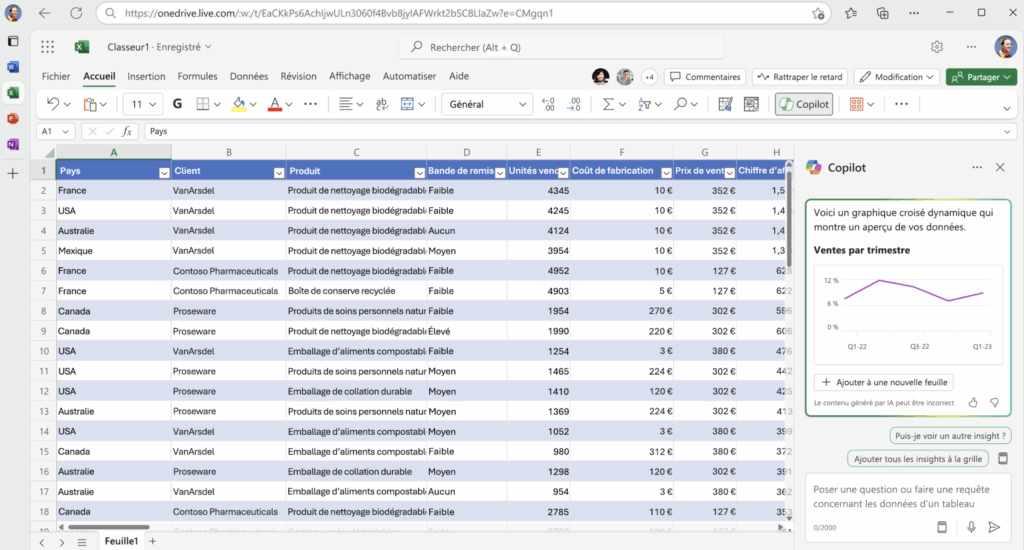
Task: Open the Fichier menu
Action: coord(56,76)
